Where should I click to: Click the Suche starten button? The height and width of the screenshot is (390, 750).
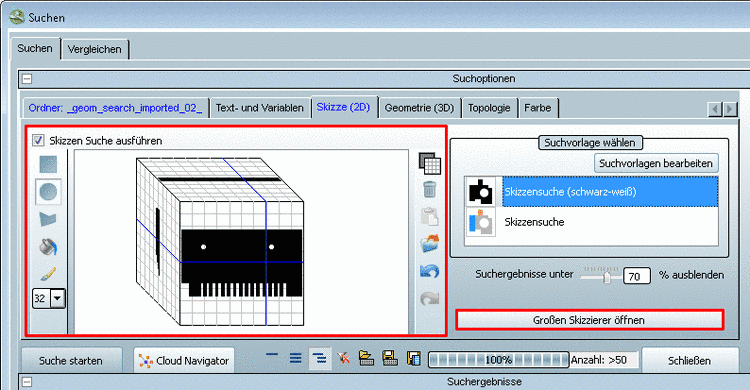[x=71, y=360]
